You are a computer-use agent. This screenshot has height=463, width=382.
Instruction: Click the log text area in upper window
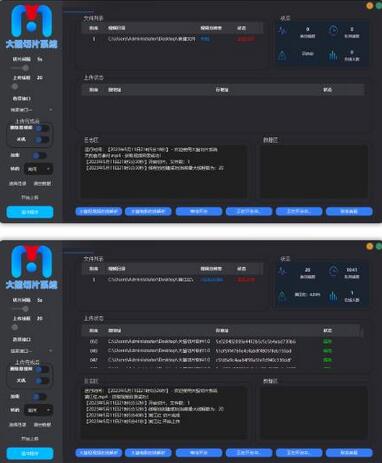(163, 171)
